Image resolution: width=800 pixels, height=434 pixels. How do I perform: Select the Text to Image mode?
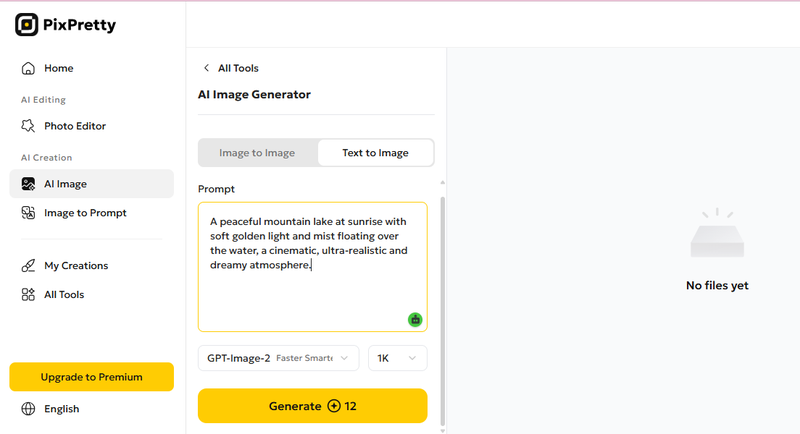[x=376, y=152]
